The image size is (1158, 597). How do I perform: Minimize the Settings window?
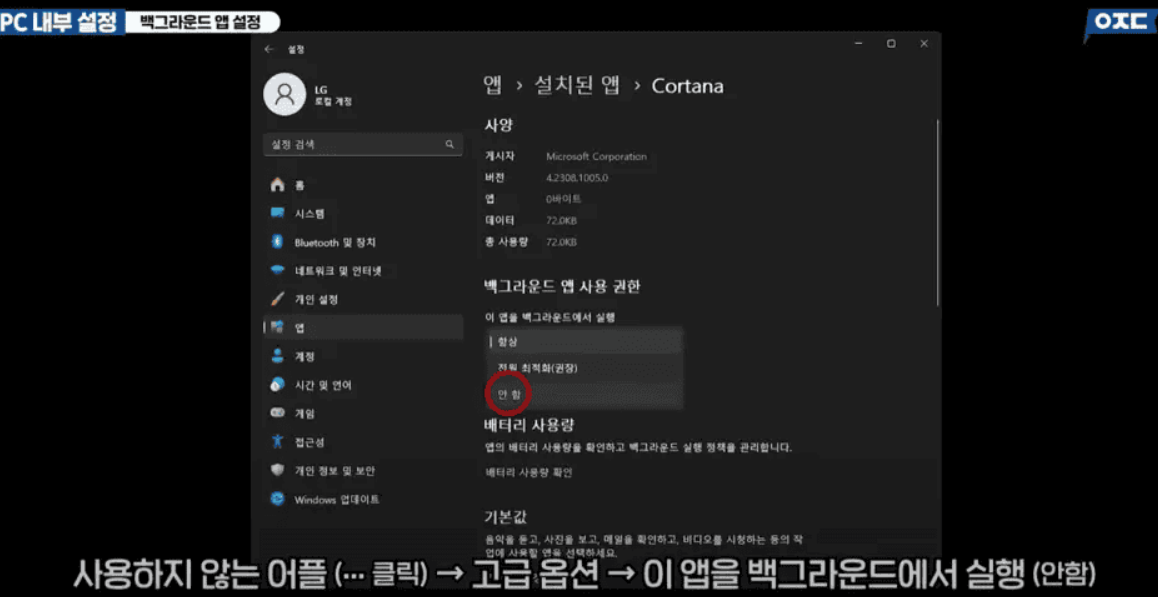pos(858,44)
